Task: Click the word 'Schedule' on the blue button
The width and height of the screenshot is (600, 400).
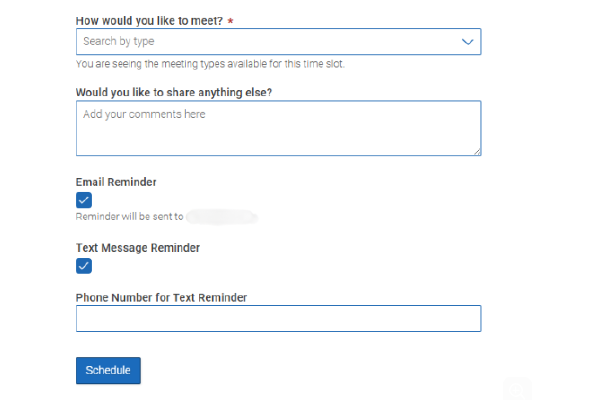Action: [108, 370]
